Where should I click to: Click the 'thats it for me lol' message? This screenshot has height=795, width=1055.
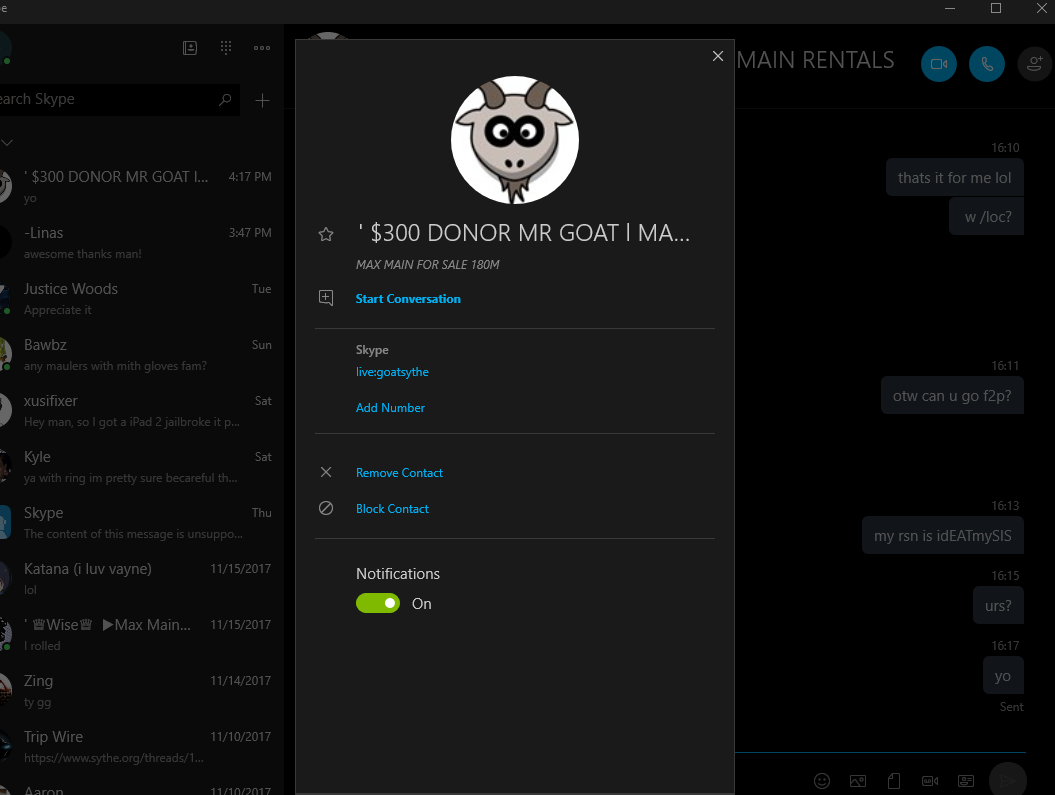(954, 178)
